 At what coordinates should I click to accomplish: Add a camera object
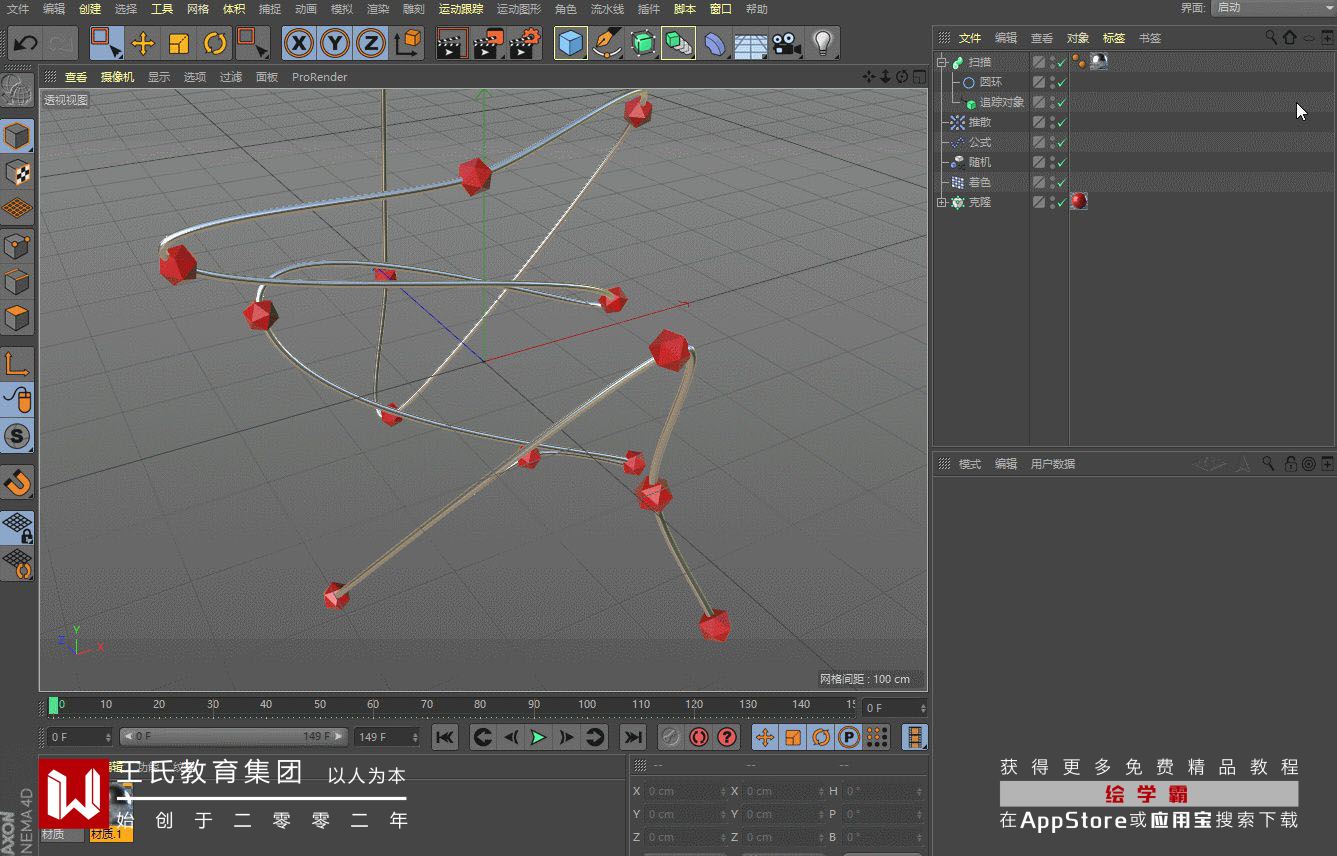coord(786,43)
